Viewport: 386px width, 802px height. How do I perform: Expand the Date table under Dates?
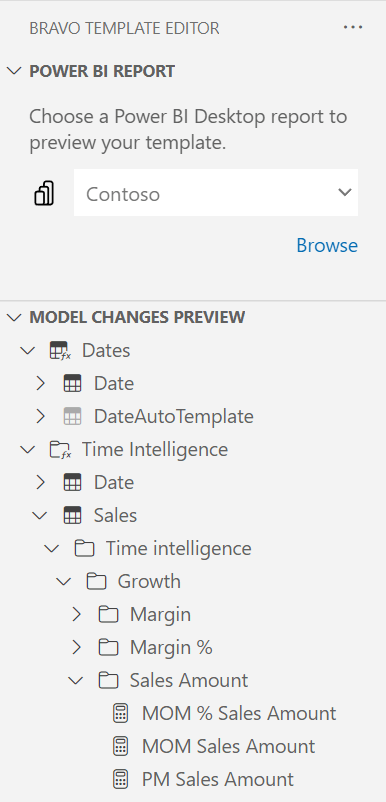[40, 384]
